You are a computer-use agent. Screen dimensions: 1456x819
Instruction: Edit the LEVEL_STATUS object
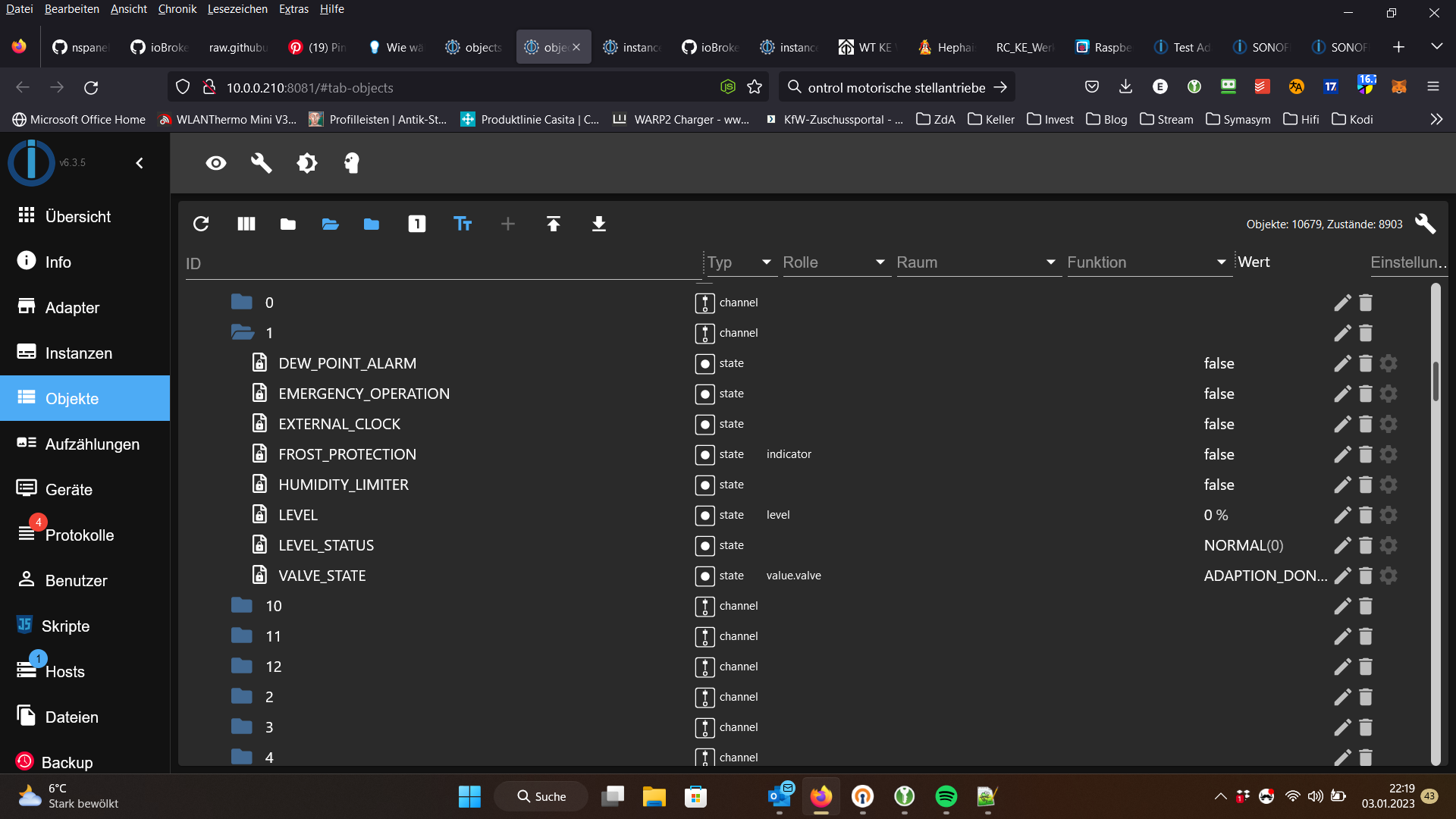[x=1342, y=545]
